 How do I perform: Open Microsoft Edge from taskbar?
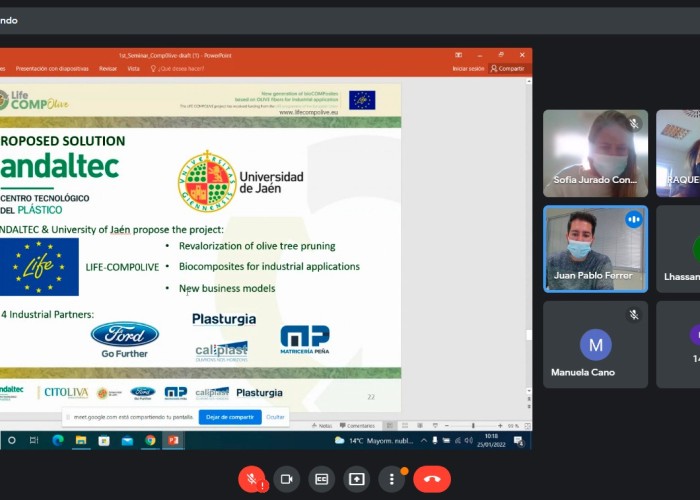point(58,441)
